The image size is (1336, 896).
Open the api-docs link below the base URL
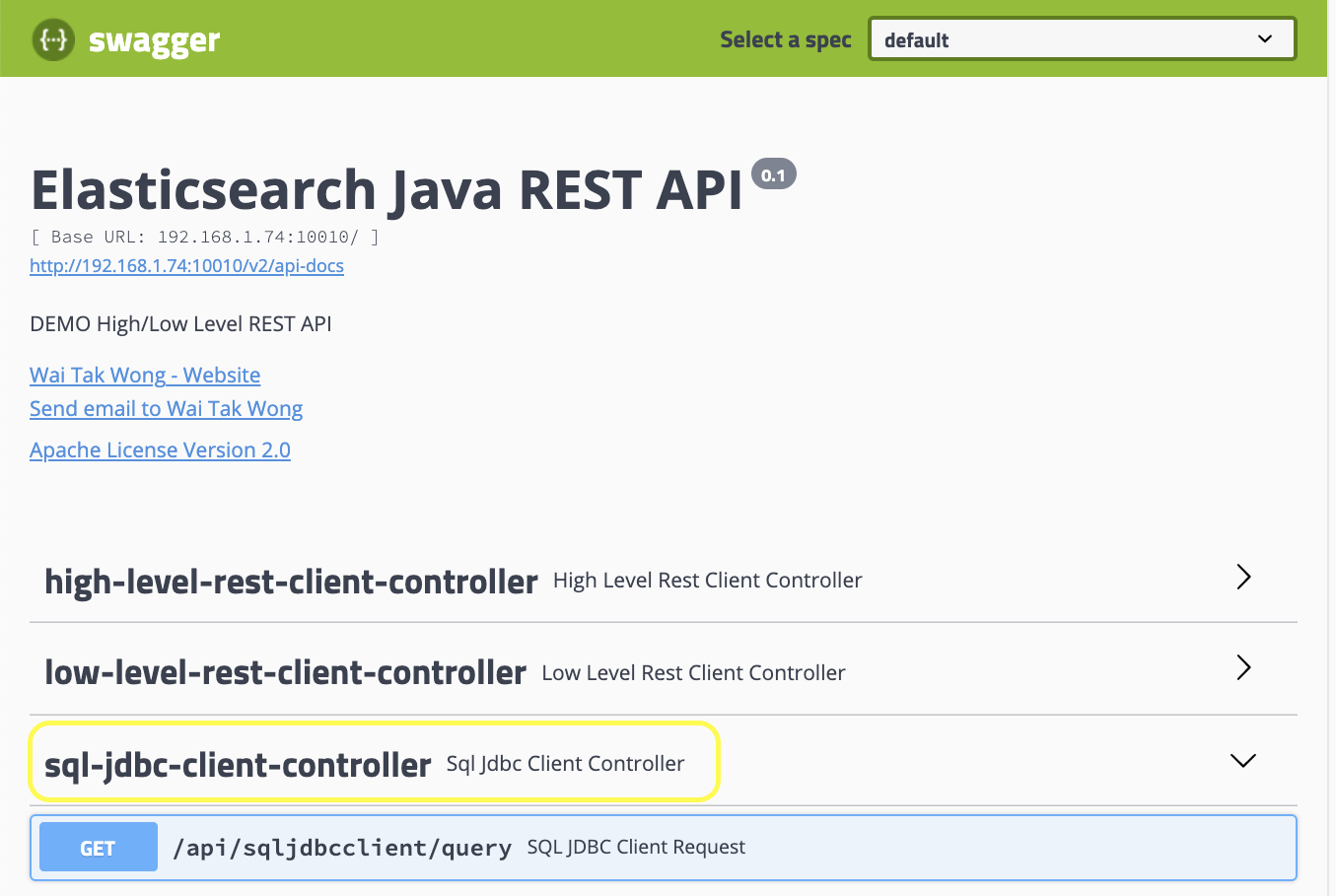186,265
